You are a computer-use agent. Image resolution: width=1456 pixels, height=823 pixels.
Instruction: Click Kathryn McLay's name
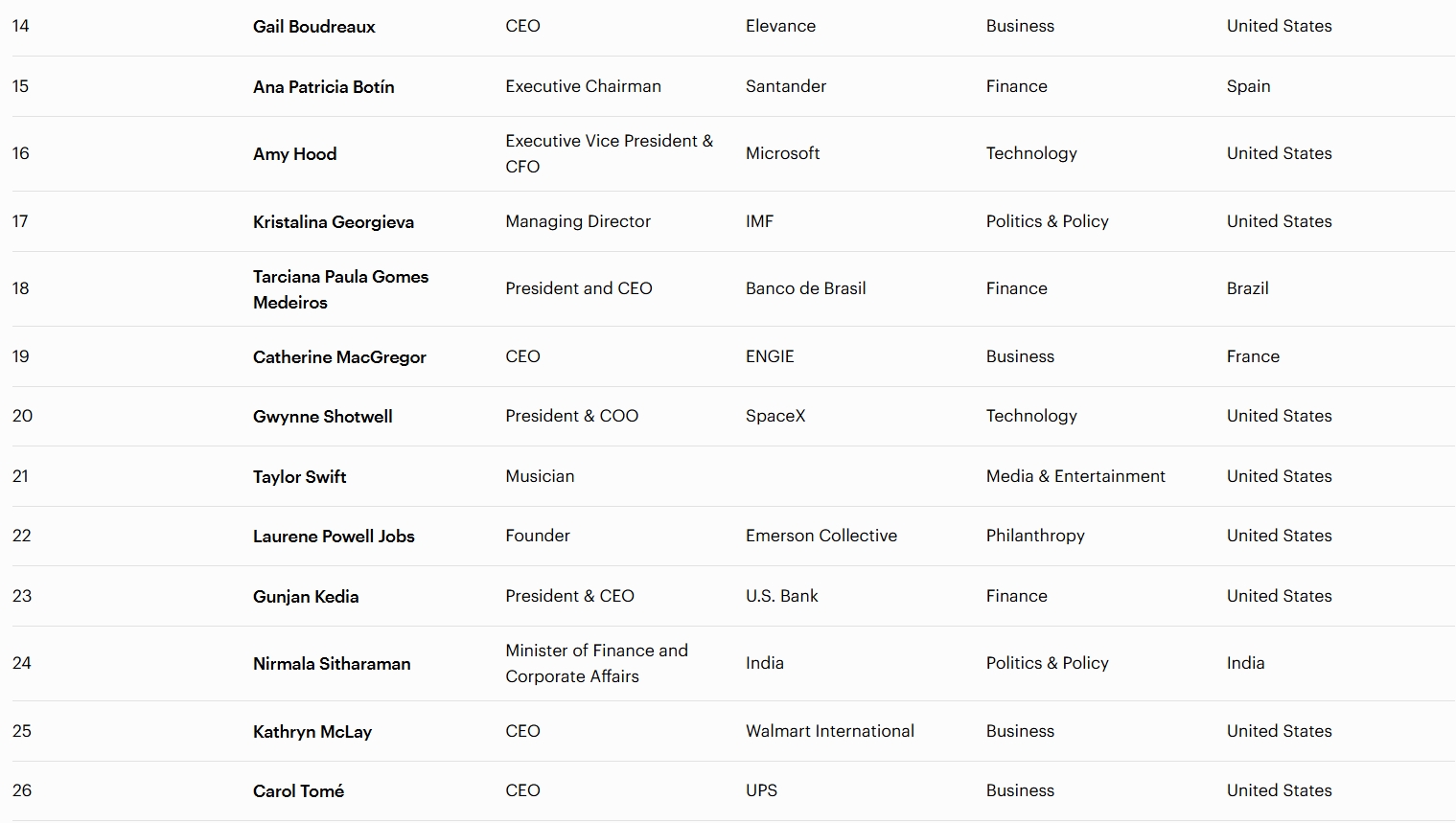[312, 732]
